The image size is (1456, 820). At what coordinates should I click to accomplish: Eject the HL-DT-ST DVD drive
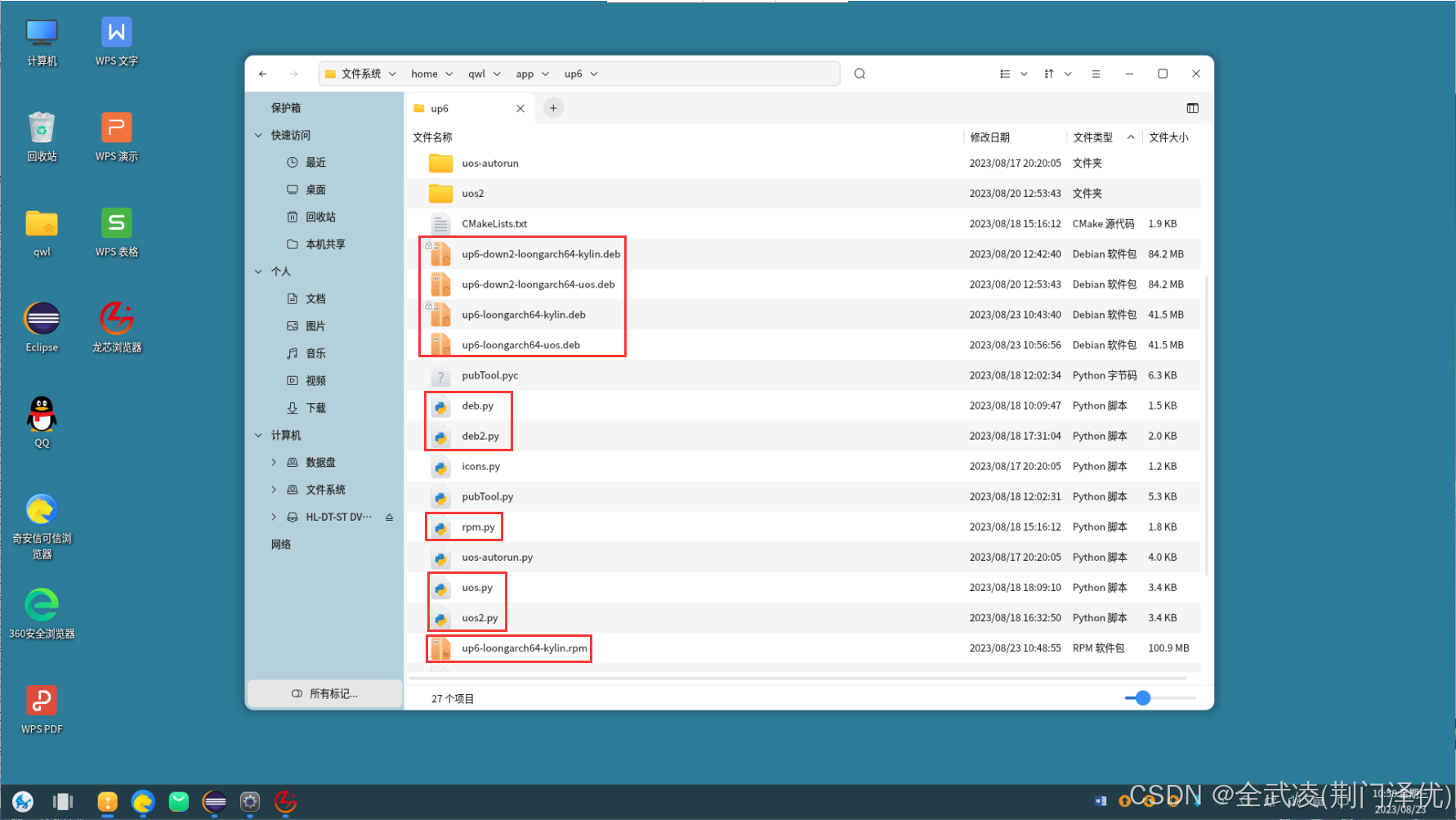coord(390,517)
